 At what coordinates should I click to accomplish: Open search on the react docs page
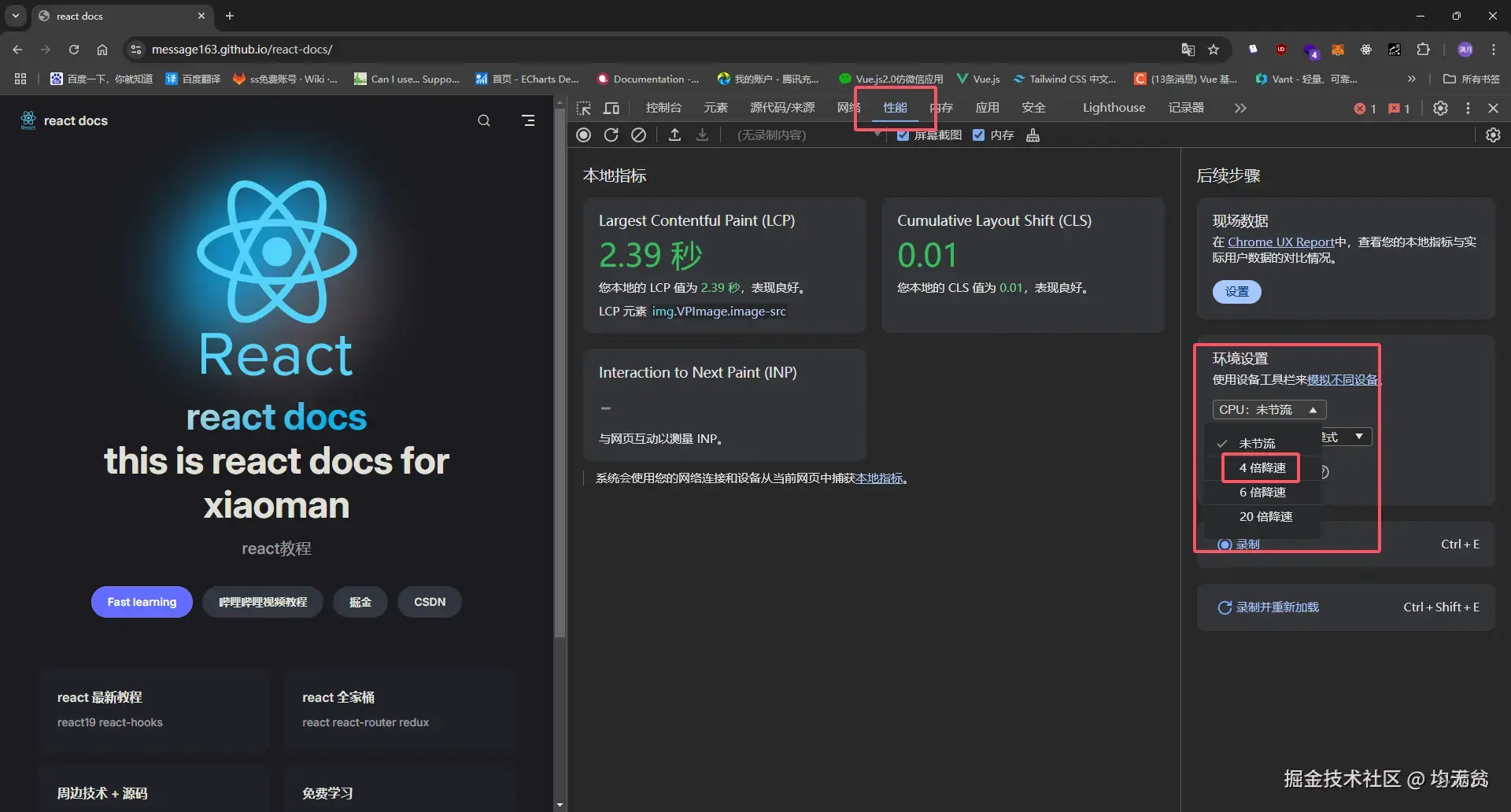(x=484, y=120)
